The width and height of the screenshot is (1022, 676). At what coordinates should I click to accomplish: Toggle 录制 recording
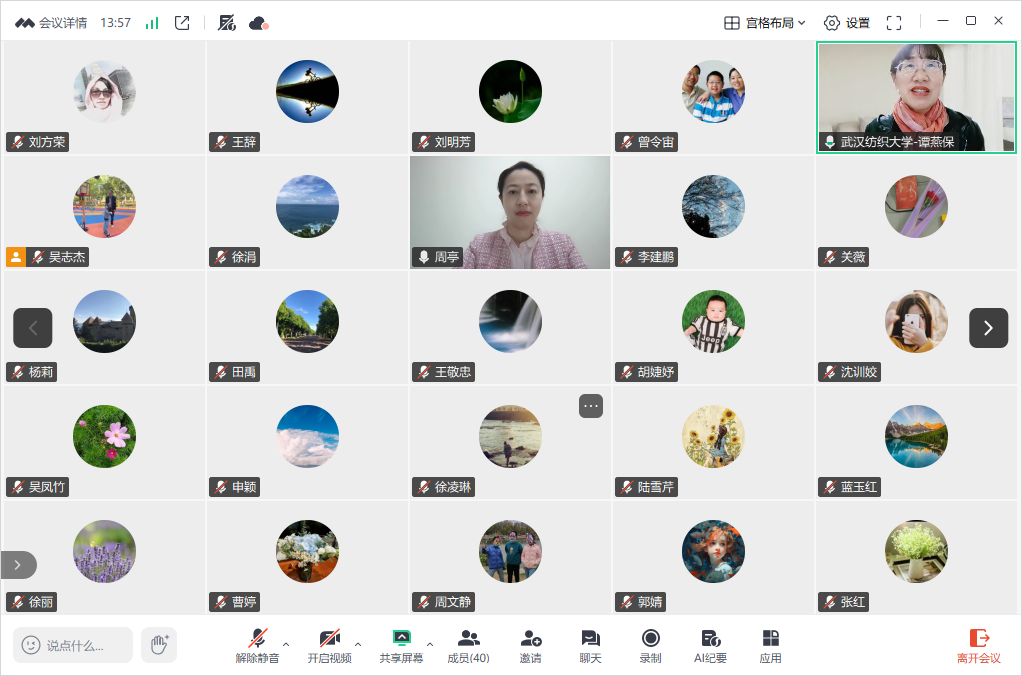click(x=650, y=645)
